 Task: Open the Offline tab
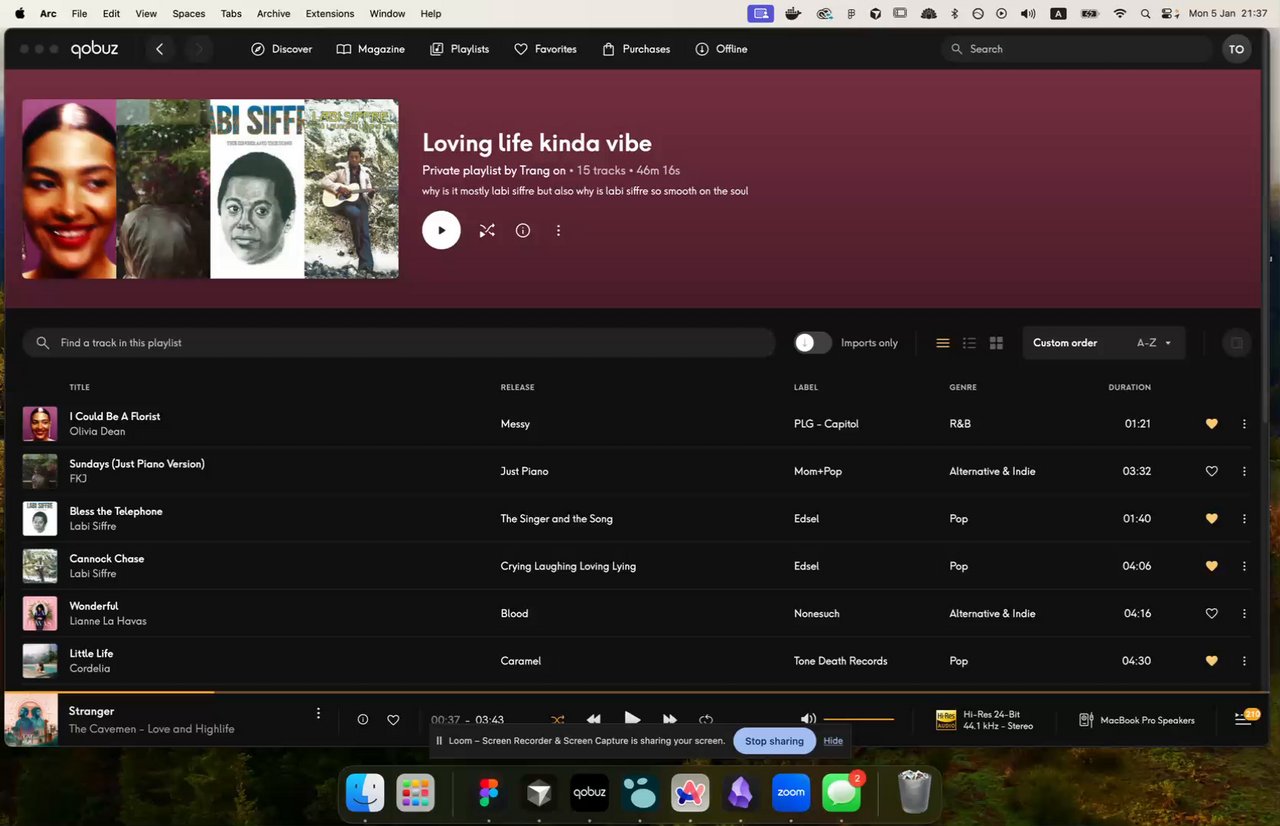pyautogui.click(x=721, y=49)
